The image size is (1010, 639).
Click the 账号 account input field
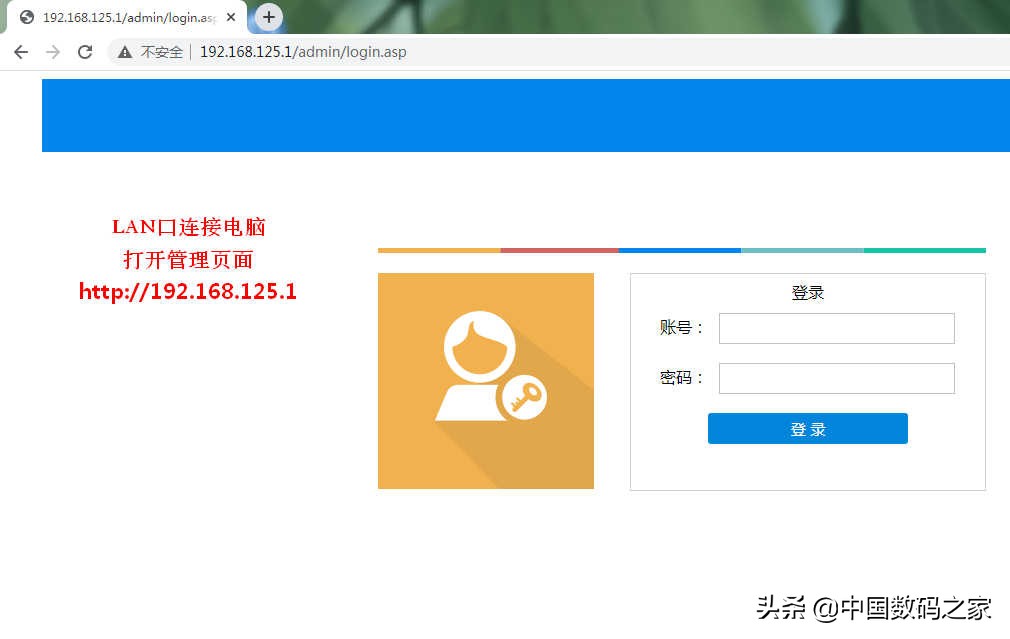pos(836,328)
